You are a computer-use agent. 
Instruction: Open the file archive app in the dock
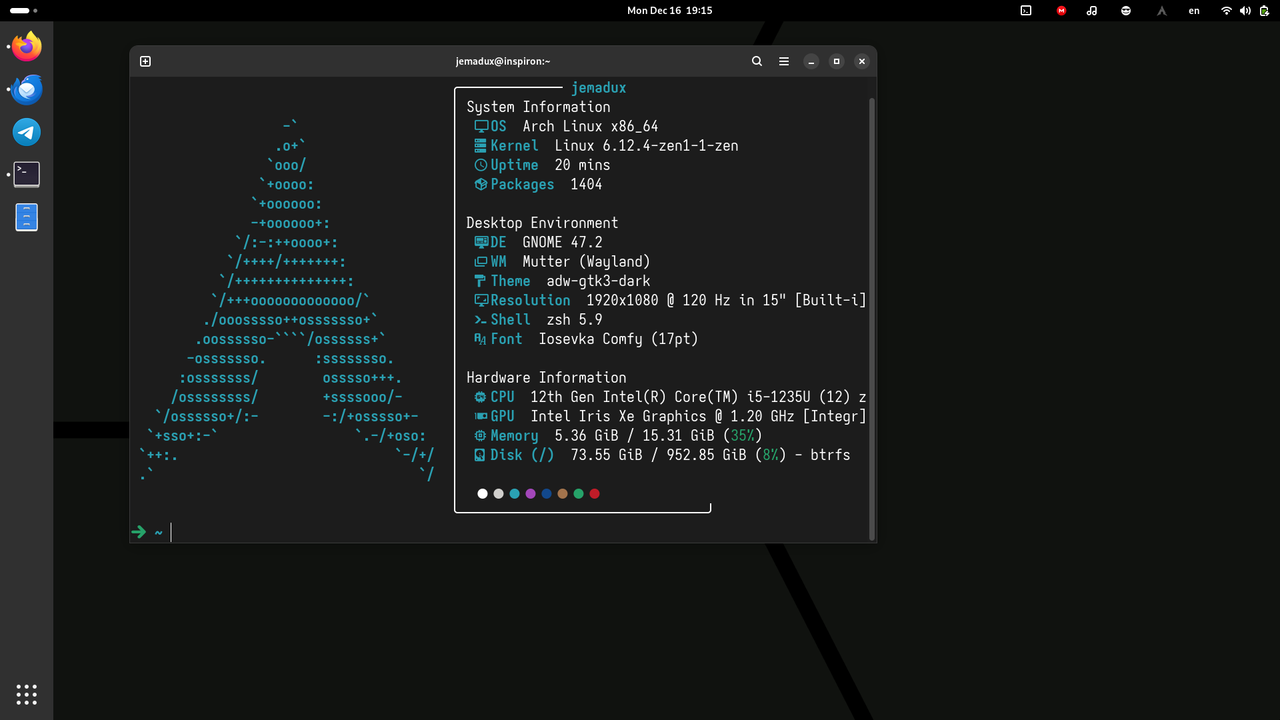27,217
